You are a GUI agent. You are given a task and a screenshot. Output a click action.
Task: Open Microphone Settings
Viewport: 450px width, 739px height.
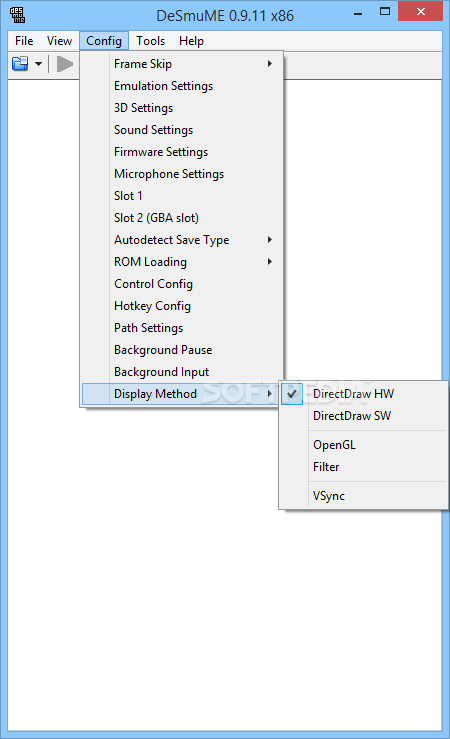click(182, 174)
